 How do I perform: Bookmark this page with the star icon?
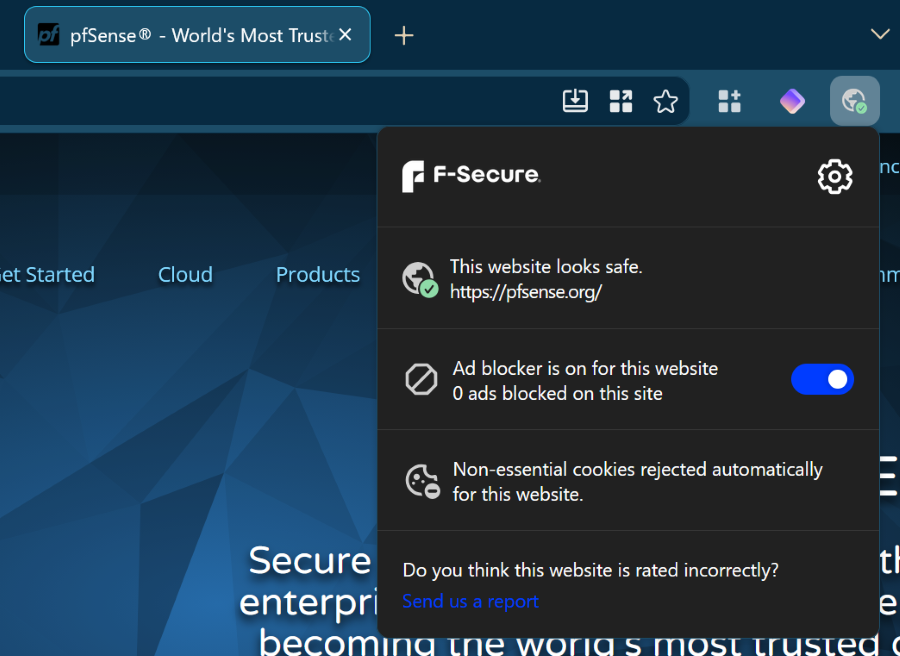click(x=665, y=102)
